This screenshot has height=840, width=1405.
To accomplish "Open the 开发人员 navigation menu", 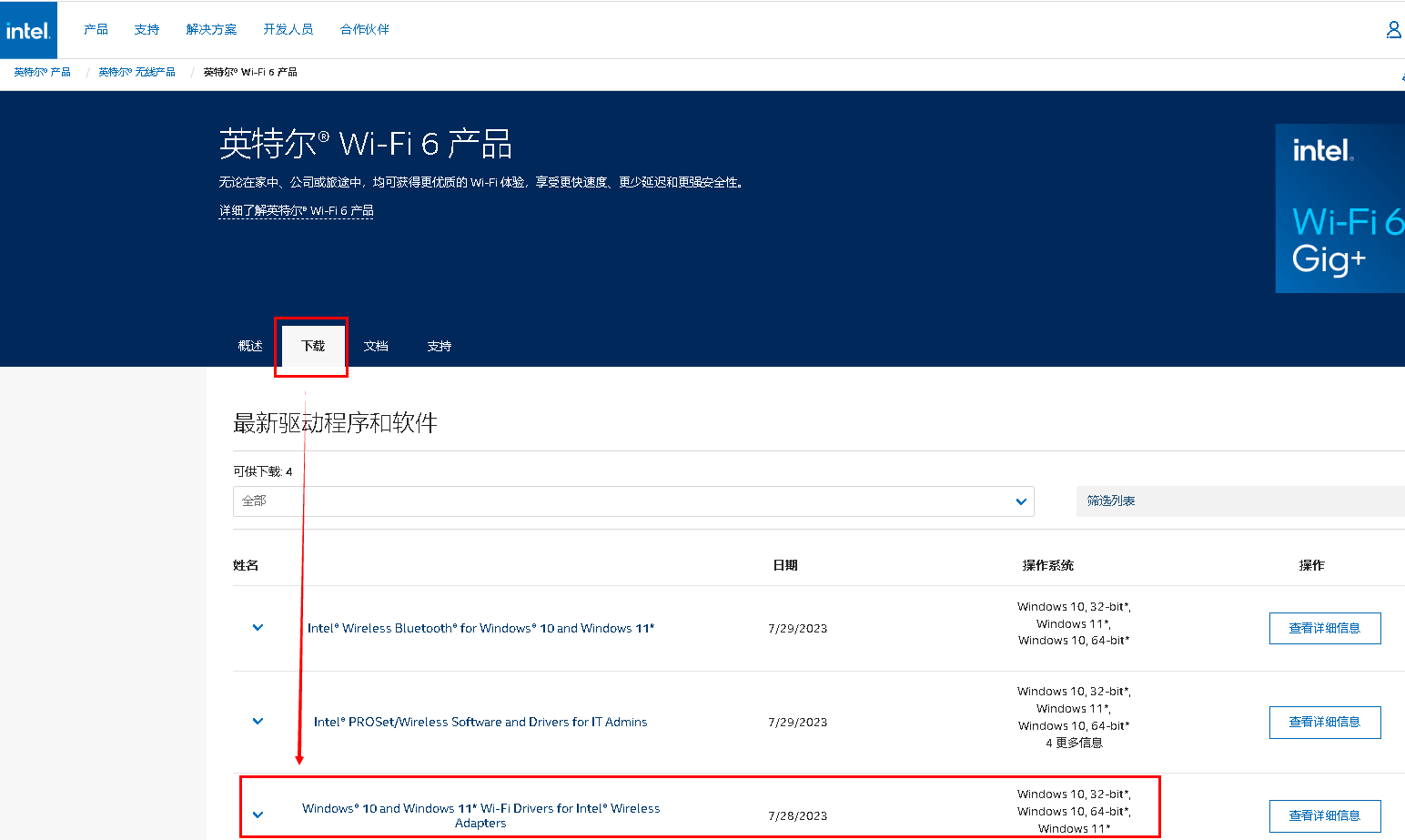I will coord(288,29).
